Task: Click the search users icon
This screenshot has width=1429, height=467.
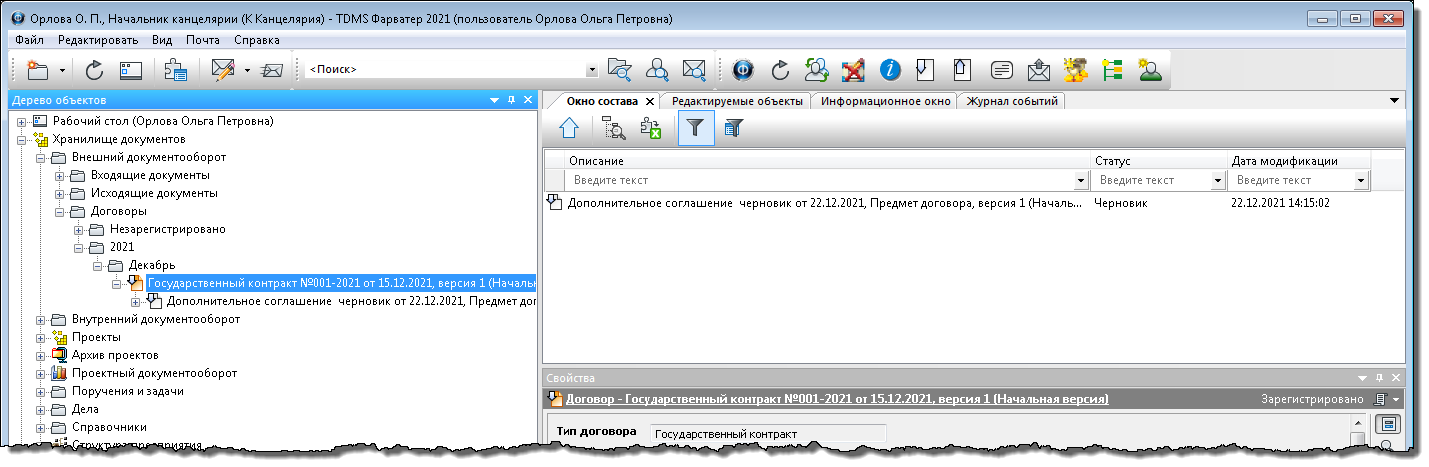Action: point(657,70)
